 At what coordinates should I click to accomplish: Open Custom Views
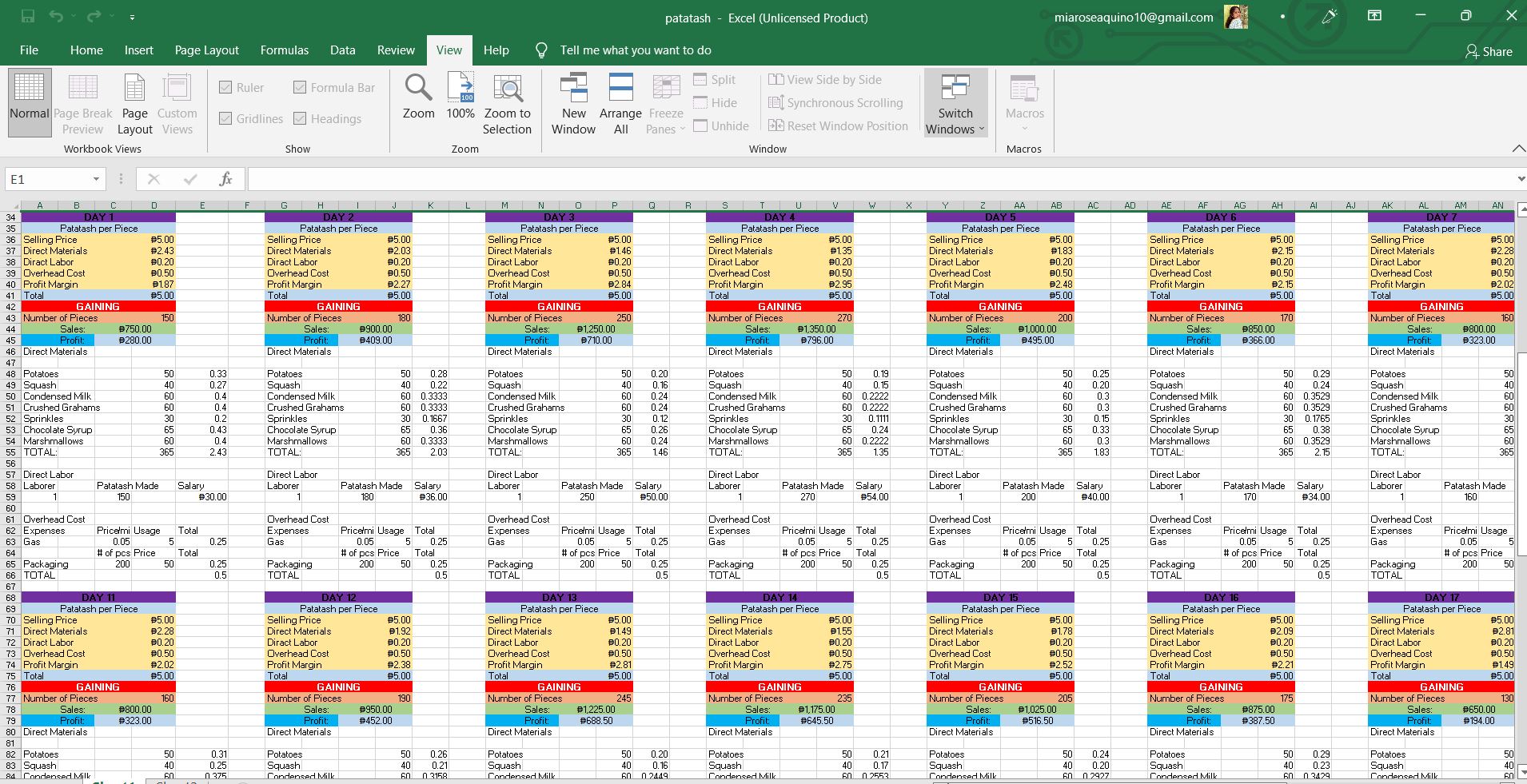(x=177, y=102)
